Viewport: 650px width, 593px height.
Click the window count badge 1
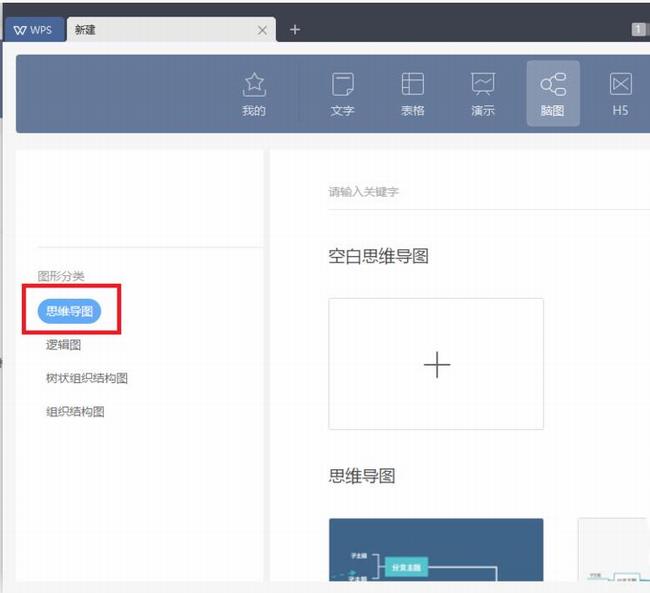tap(638, 29)
